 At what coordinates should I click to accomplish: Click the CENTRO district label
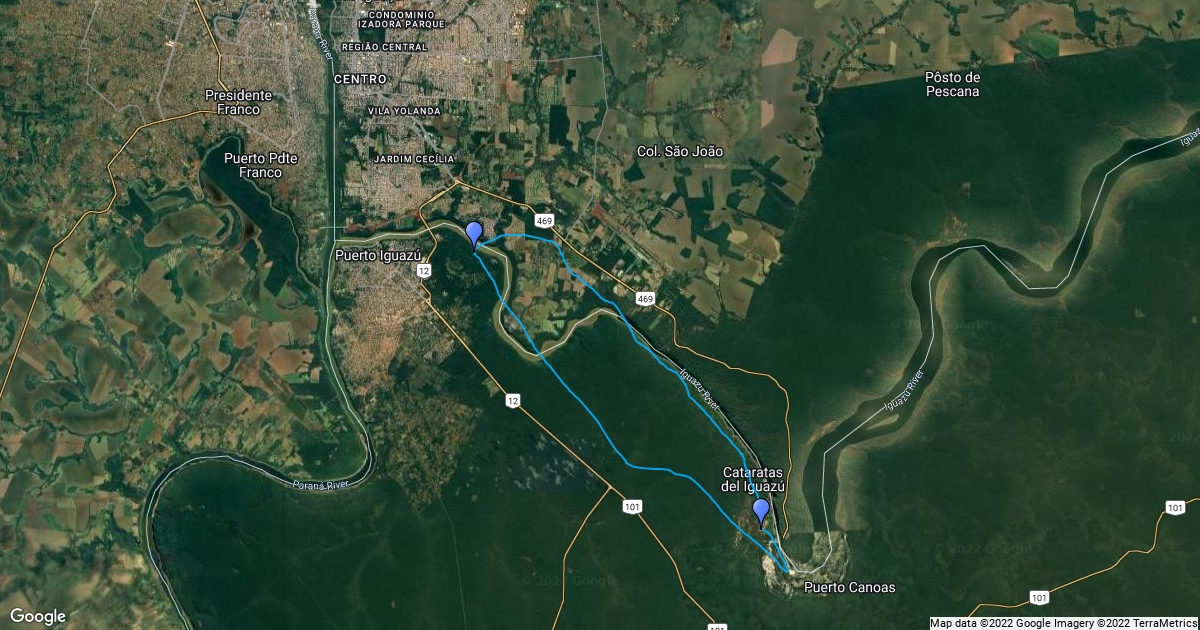(360, 78)
